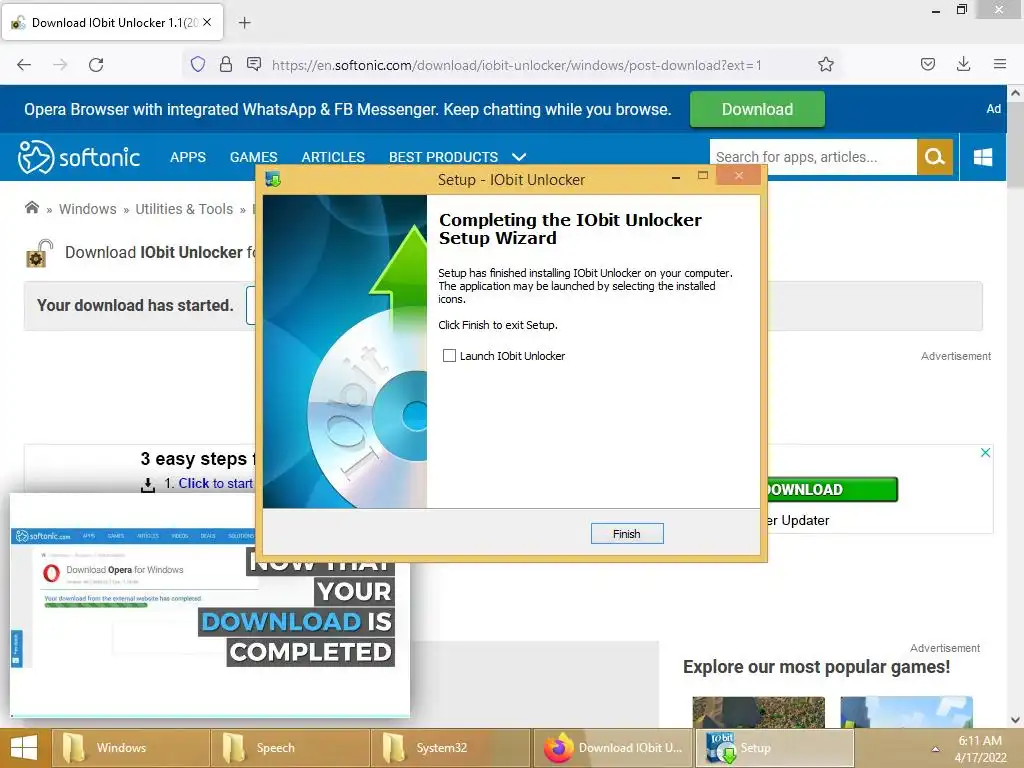This screenshot has height=768, width=1024.
Task: Minimize the IObit Unlocker setup window
Action: [x=676, y=177]
